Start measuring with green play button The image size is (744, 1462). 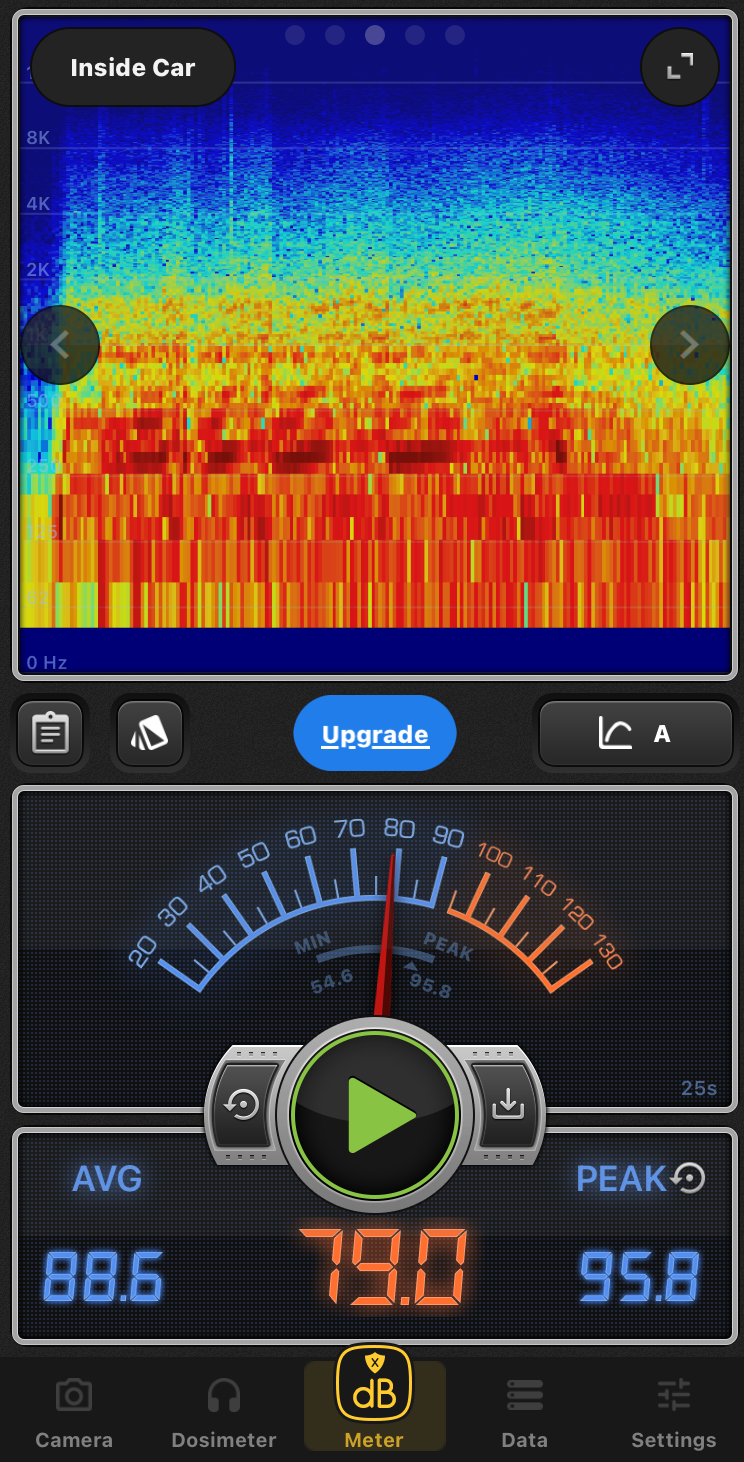pos(375,1114)
